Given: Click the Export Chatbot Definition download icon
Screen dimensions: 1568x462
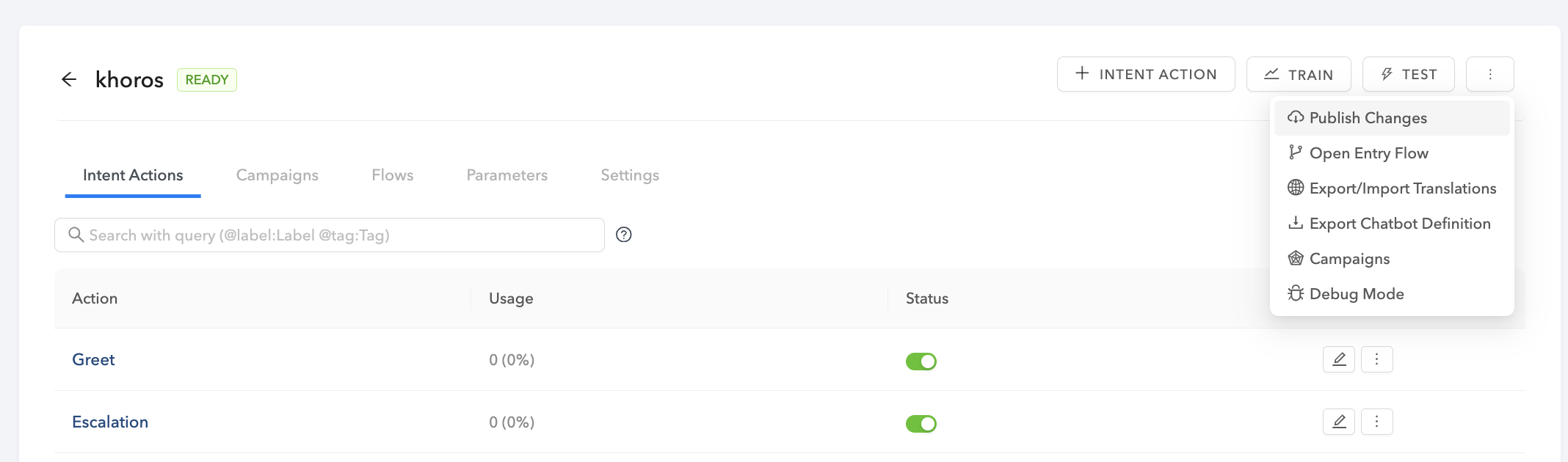Looking at the screenshot, I should tap(1296, 223).
